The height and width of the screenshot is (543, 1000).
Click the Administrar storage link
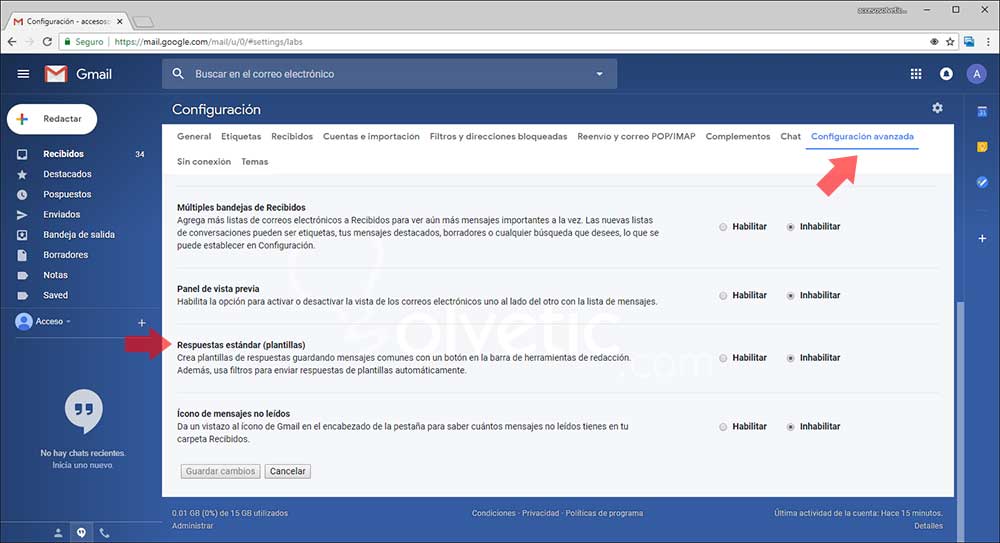[x=193, y=526]
